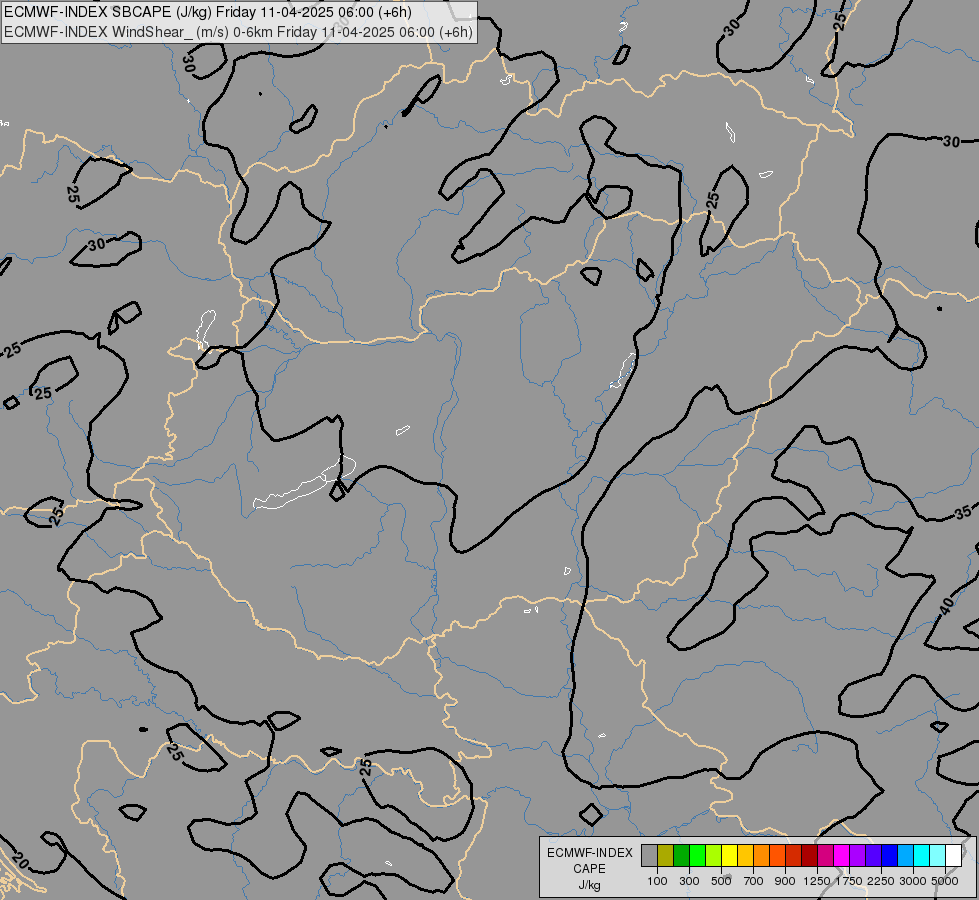Click the bright green legend swatch
This screenshot has height=900, width=979.
[697, 855]
